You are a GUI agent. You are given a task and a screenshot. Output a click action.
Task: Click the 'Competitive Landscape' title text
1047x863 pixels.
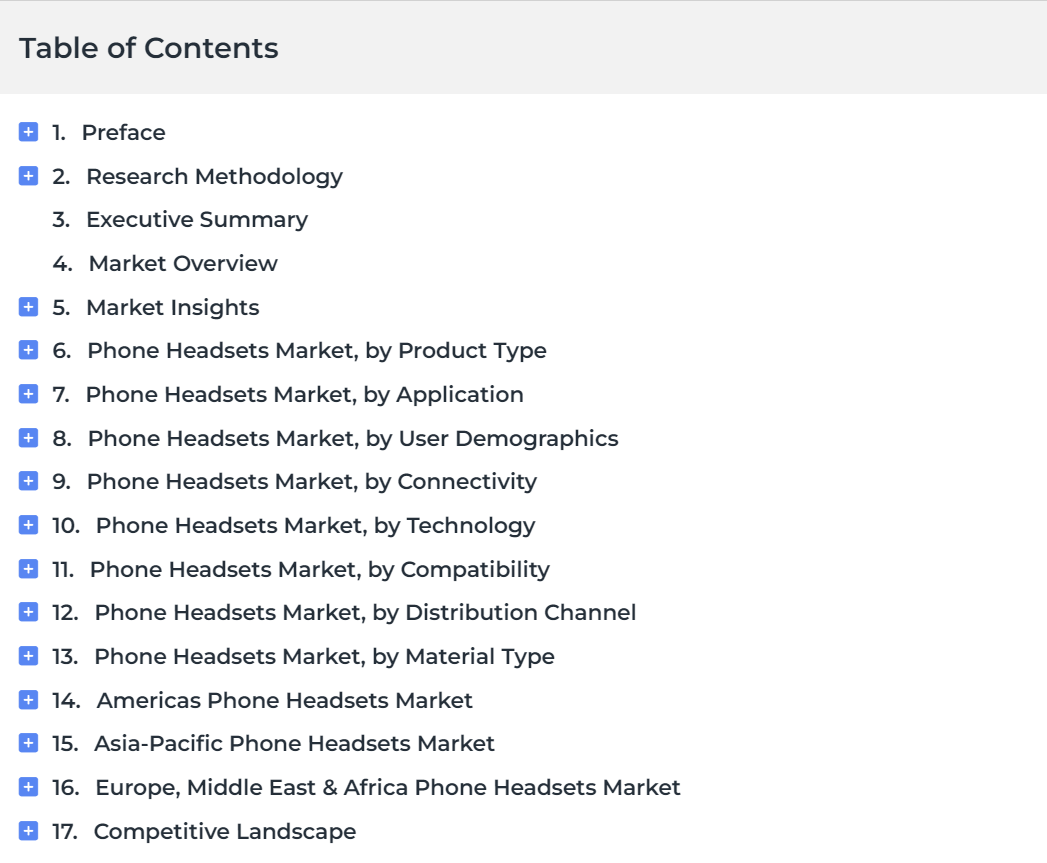coord(224,832)
